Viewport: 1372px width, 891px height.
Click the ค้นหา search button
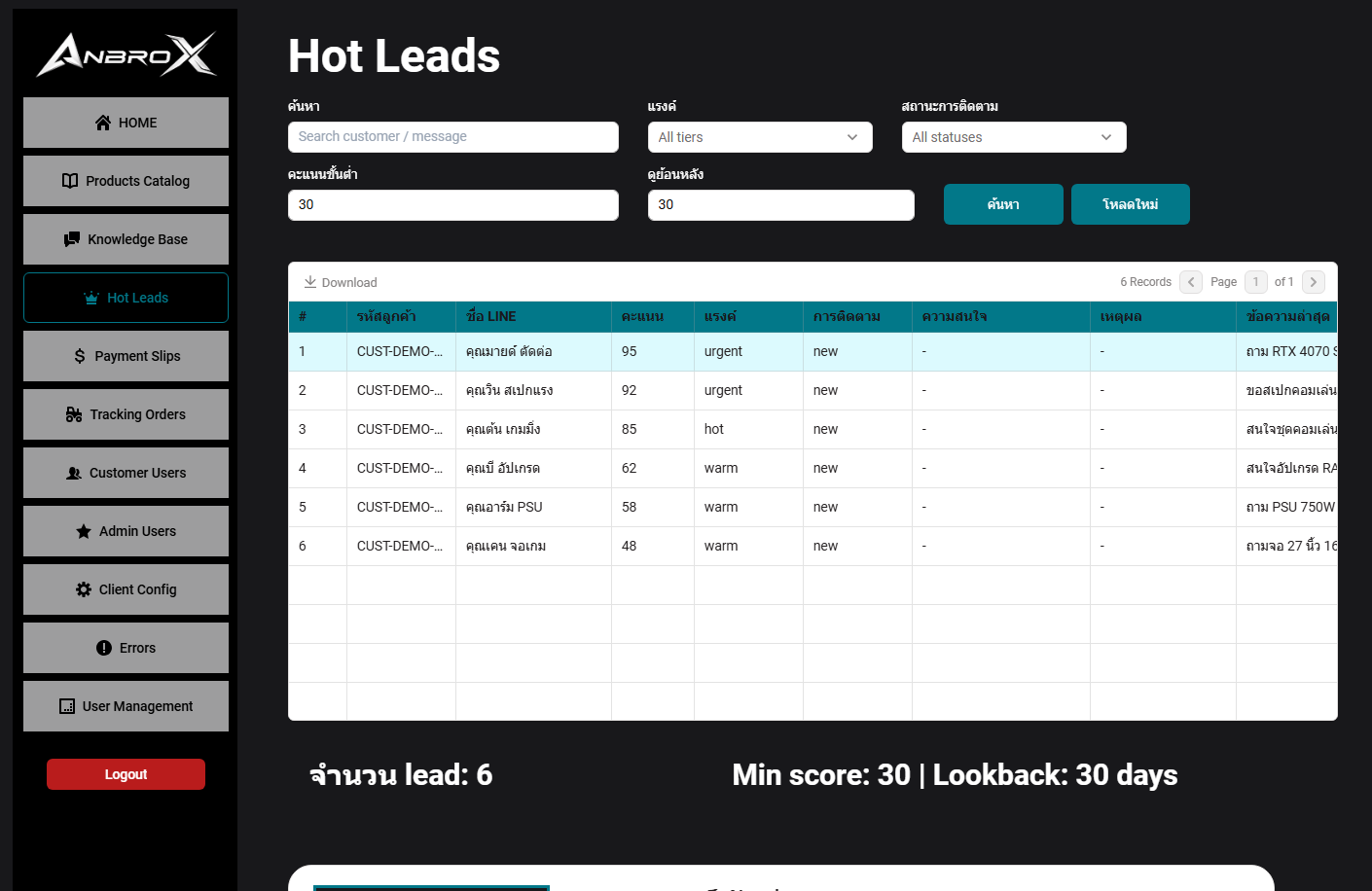coord(1003,204)
